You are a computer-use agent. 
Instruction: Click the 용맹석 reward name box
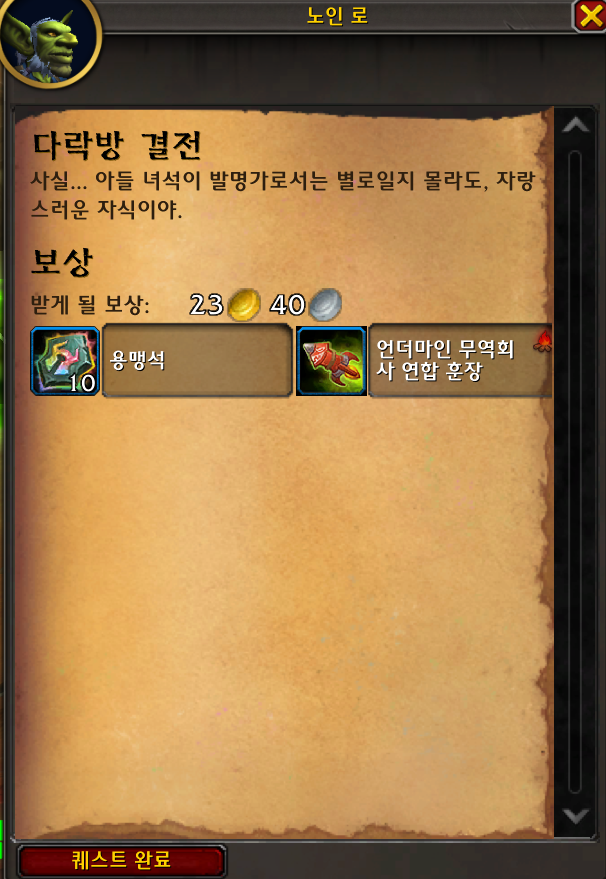197,362
